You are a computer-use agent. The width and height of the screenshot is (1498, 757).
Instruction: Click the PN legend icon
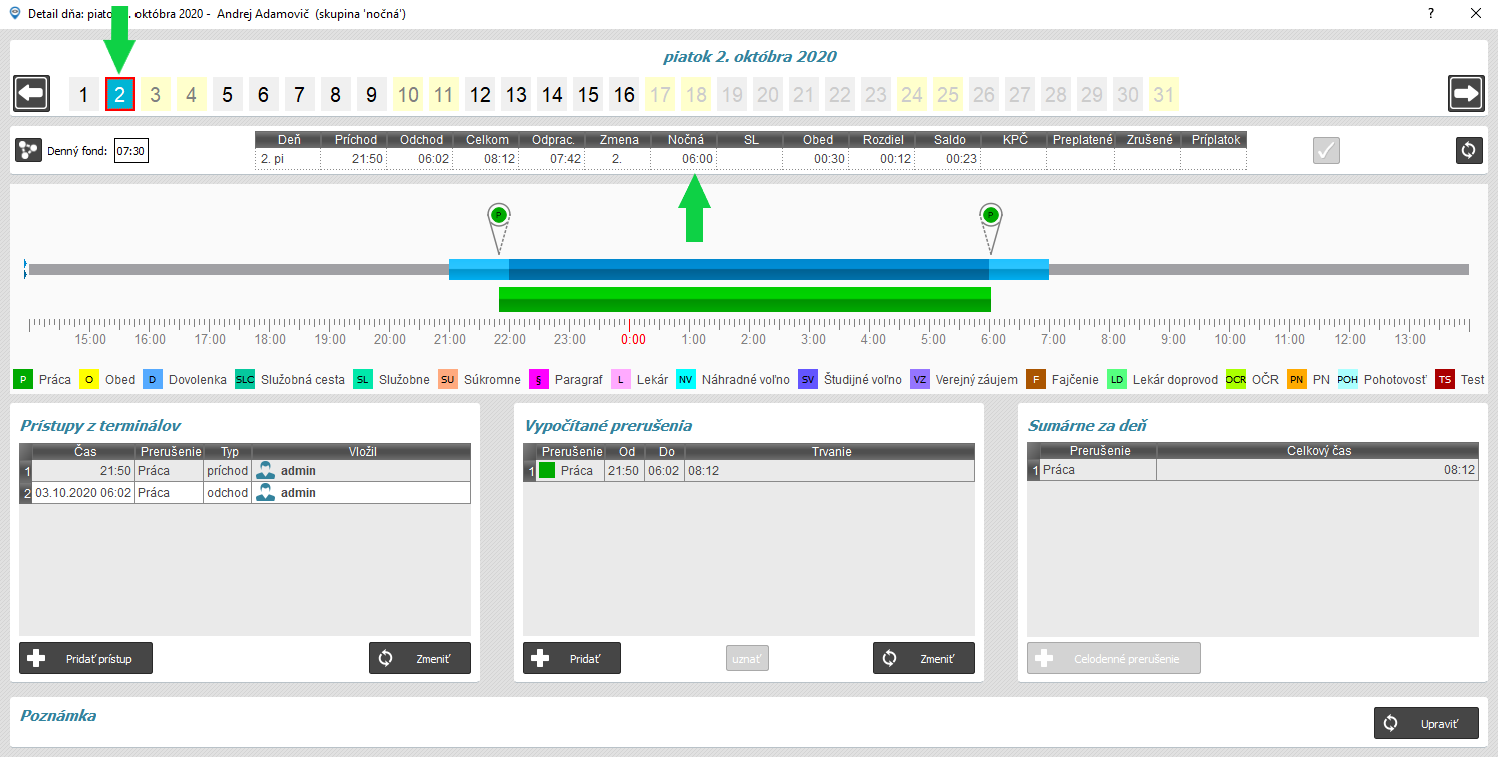(1297, 380)
